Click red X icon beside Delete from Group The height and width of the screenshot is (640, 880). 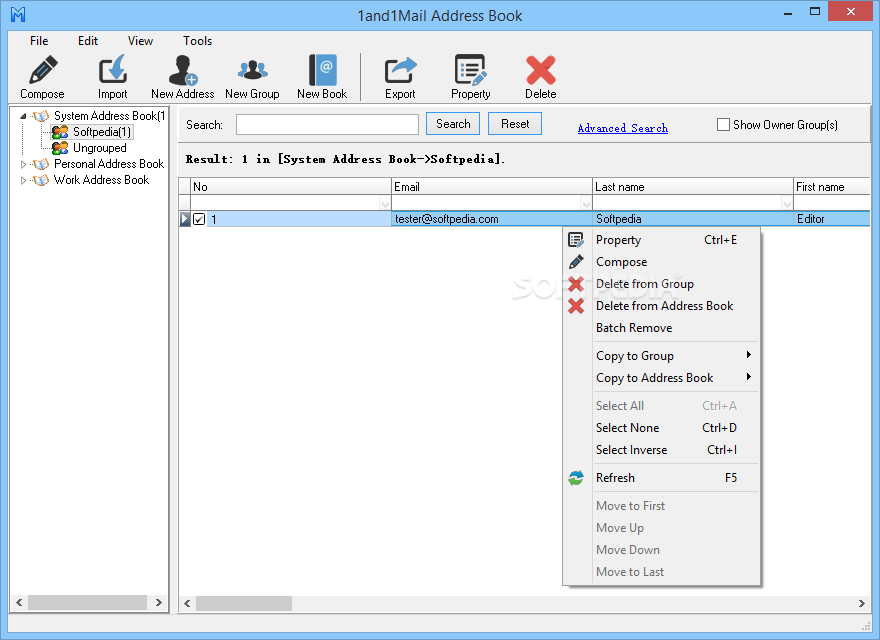point(576,284)
